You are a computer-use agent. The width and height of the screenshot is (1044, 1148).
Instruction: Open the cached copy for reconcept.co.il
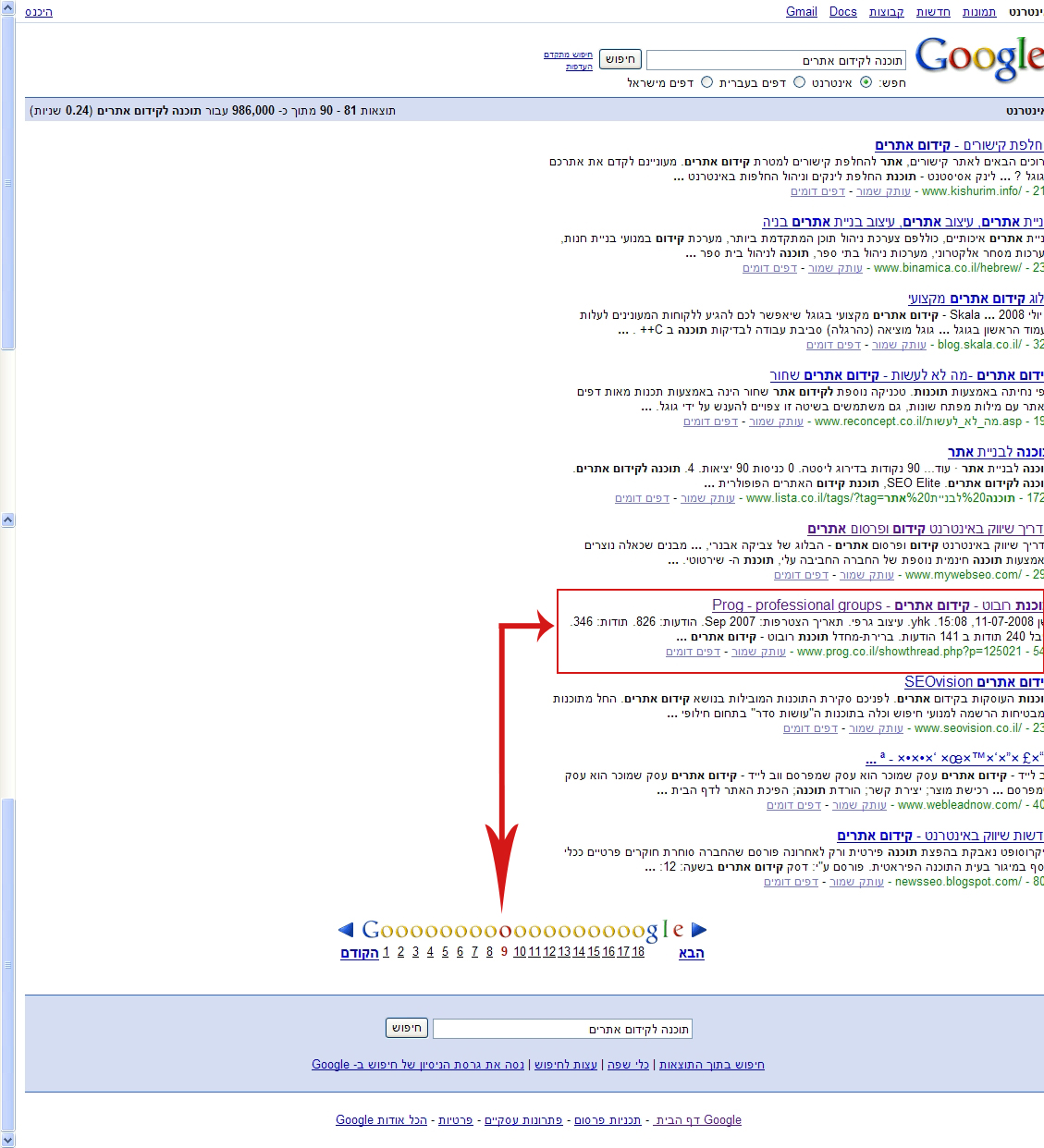776,421
